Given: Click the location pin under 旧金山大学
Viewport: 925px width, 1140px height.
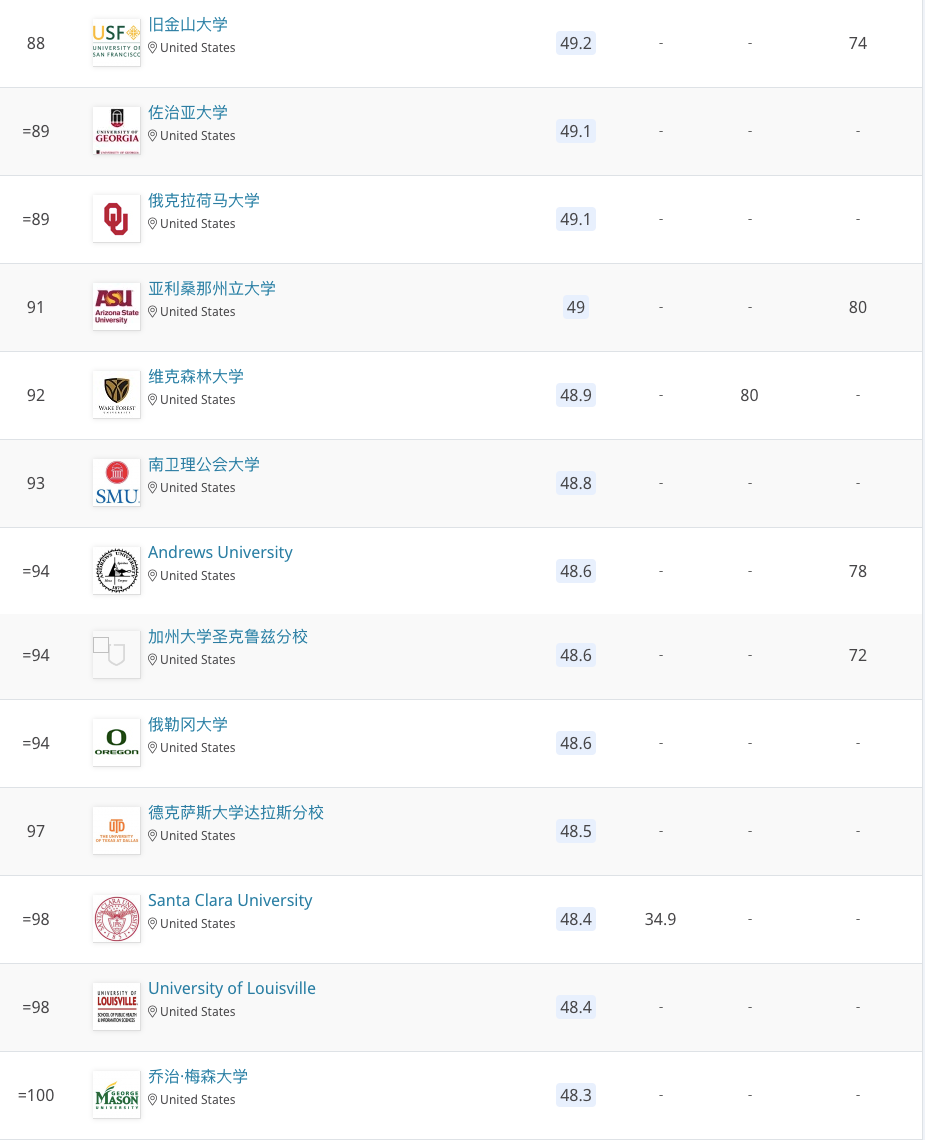Looking at the screenshot, I should 153,48.
